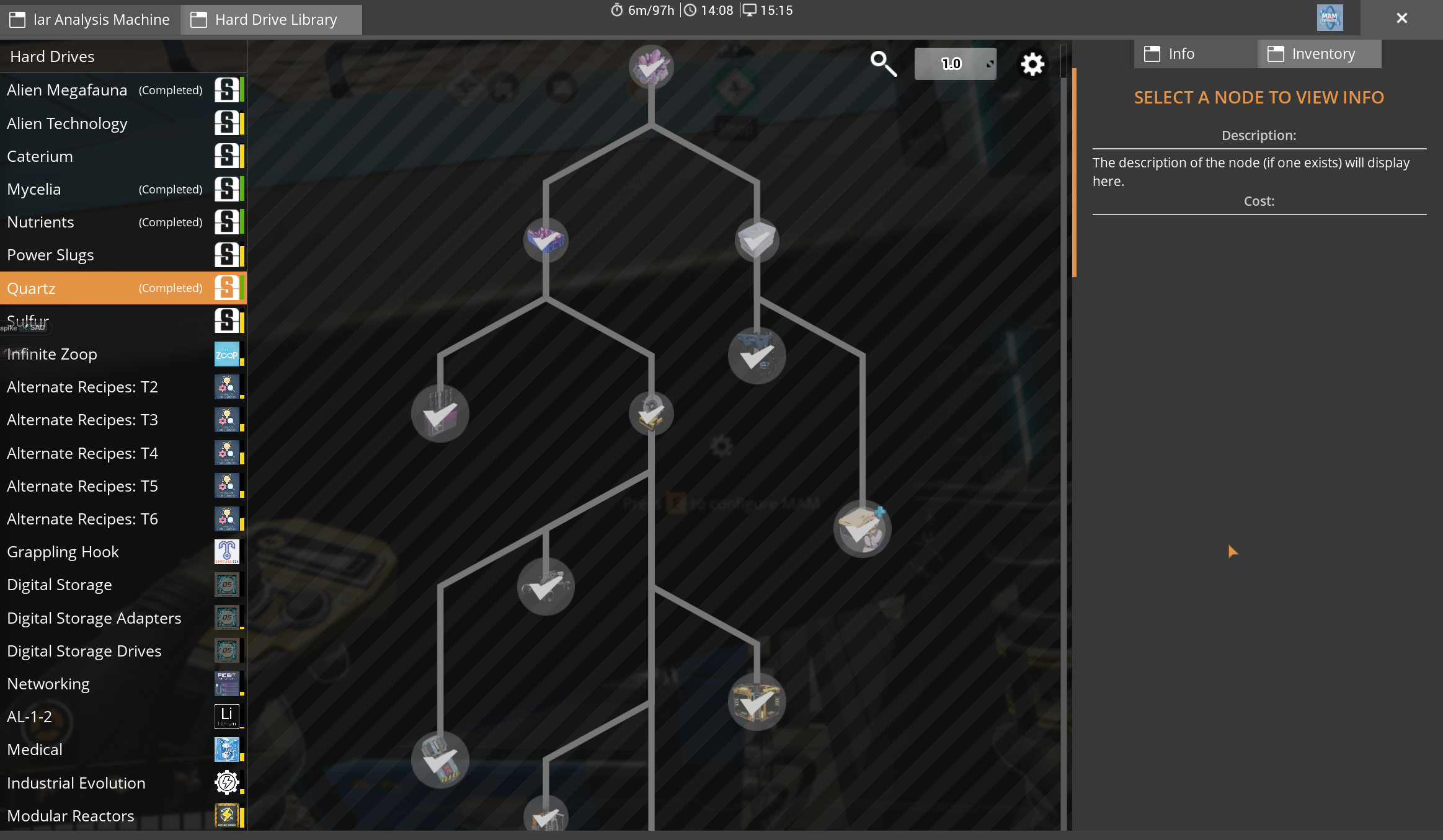
Task: Open the gear settings icon
Action: [x=1032, y=64]
